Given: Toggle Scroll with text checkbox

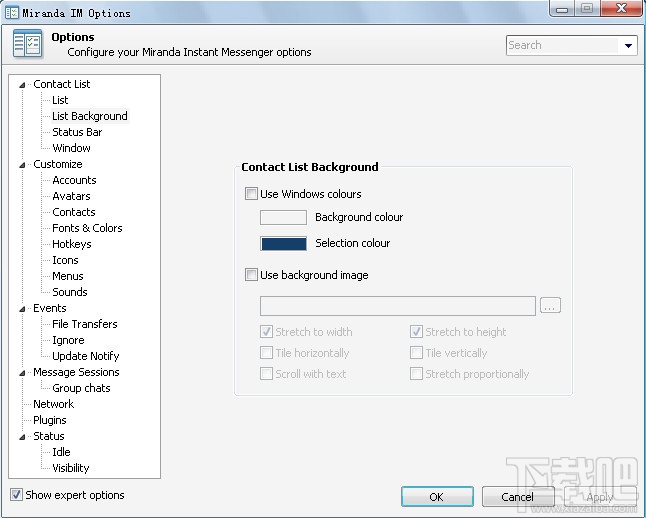Looking at the screenshot, I should point(266,374).
